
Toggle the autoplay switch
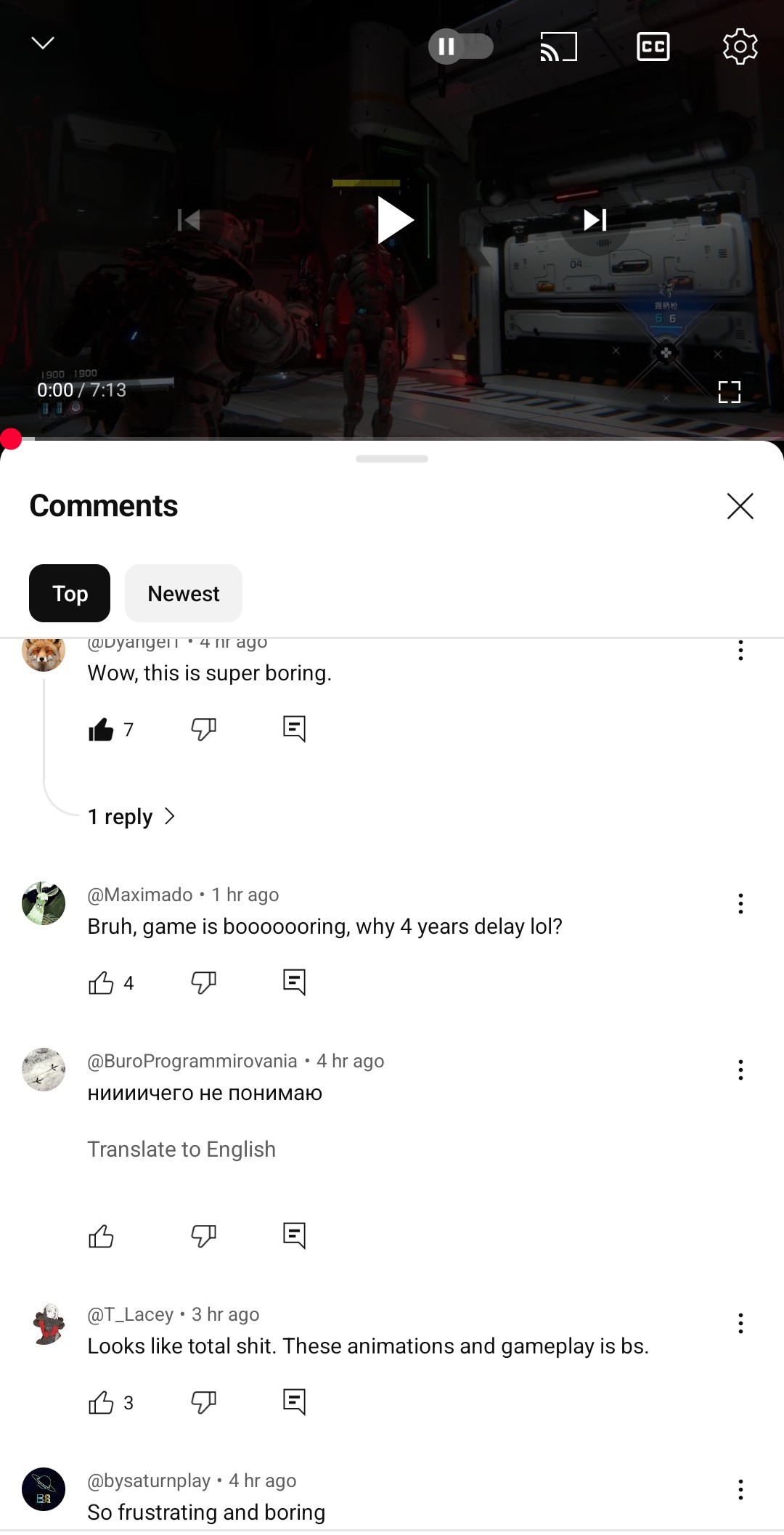tap(460, 47)
